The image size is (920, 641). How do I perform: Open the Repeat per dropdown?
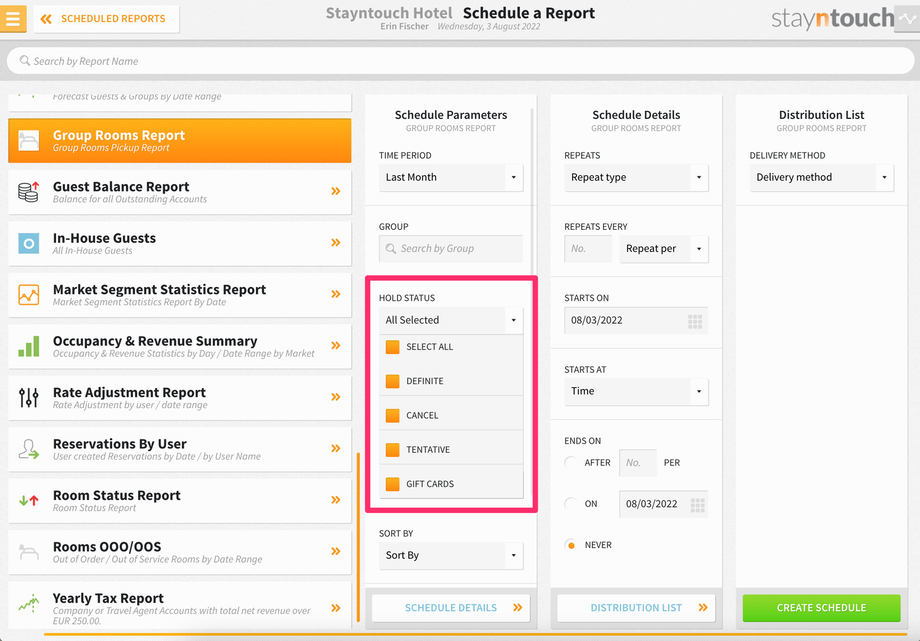[664, 248]
